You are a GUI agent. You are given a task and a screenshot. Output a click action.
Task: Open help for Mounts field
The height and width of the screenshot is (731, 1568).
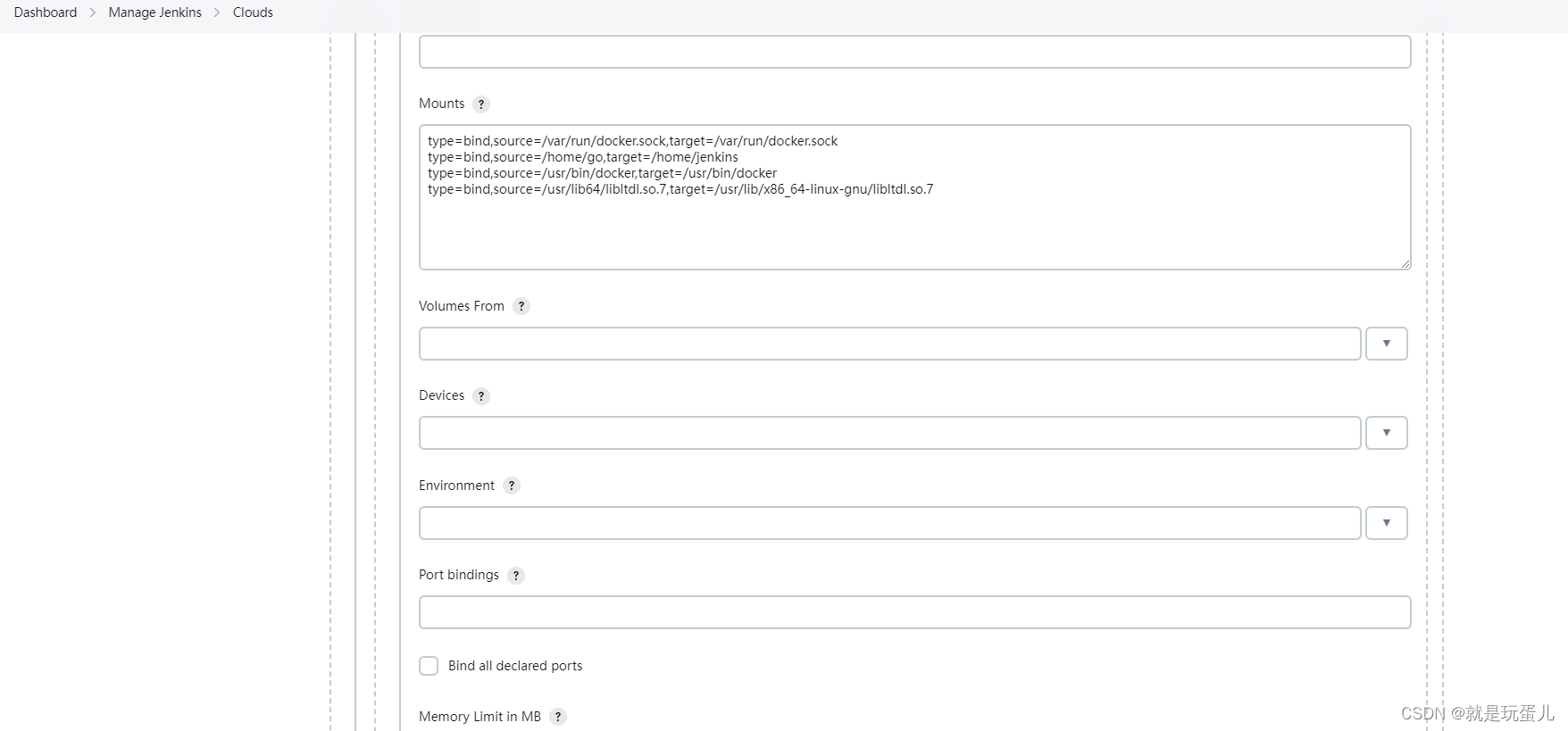point(481,104)
